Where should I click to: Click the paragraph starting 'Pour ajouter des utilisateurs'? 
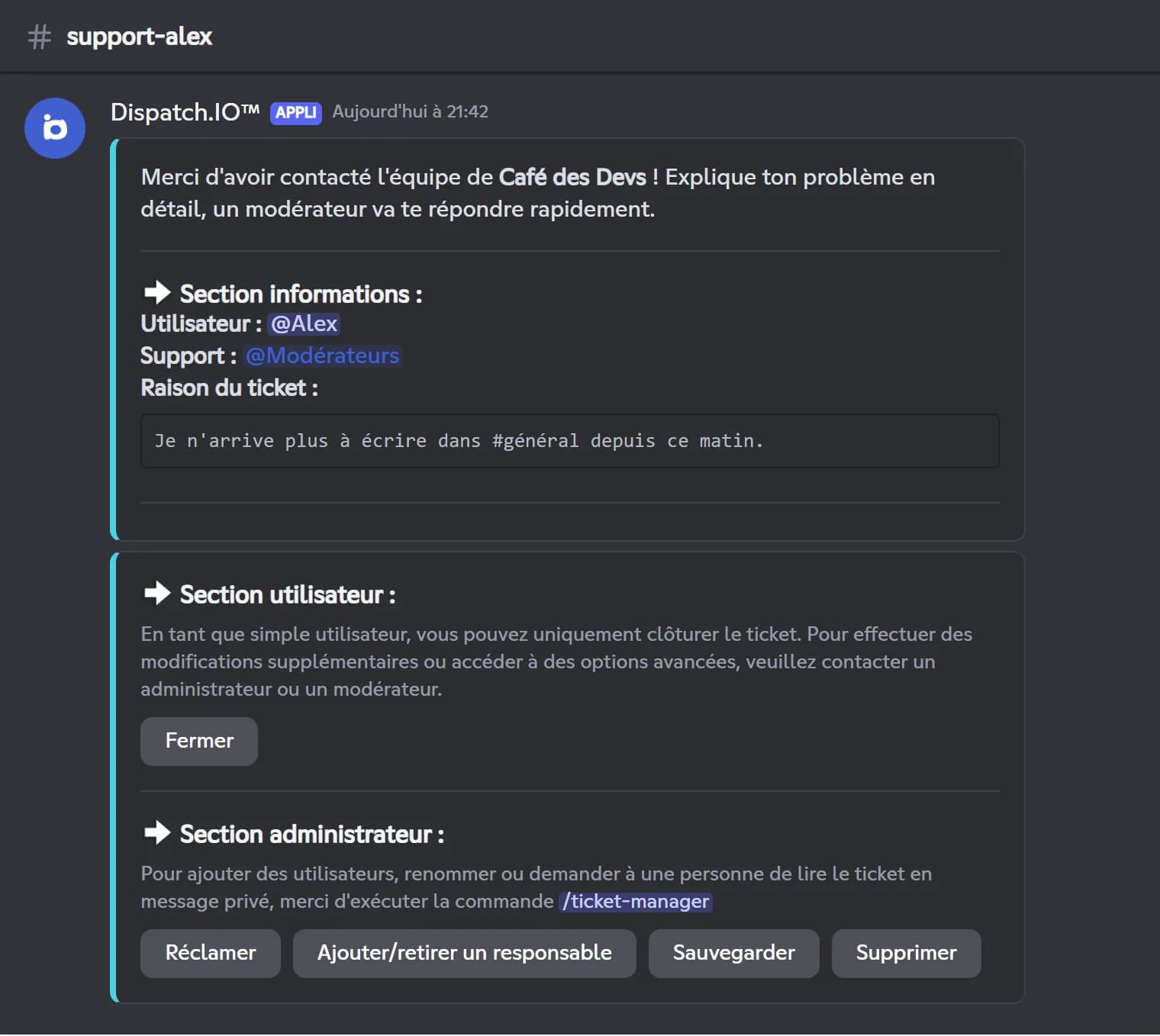(x=536, y=887)
